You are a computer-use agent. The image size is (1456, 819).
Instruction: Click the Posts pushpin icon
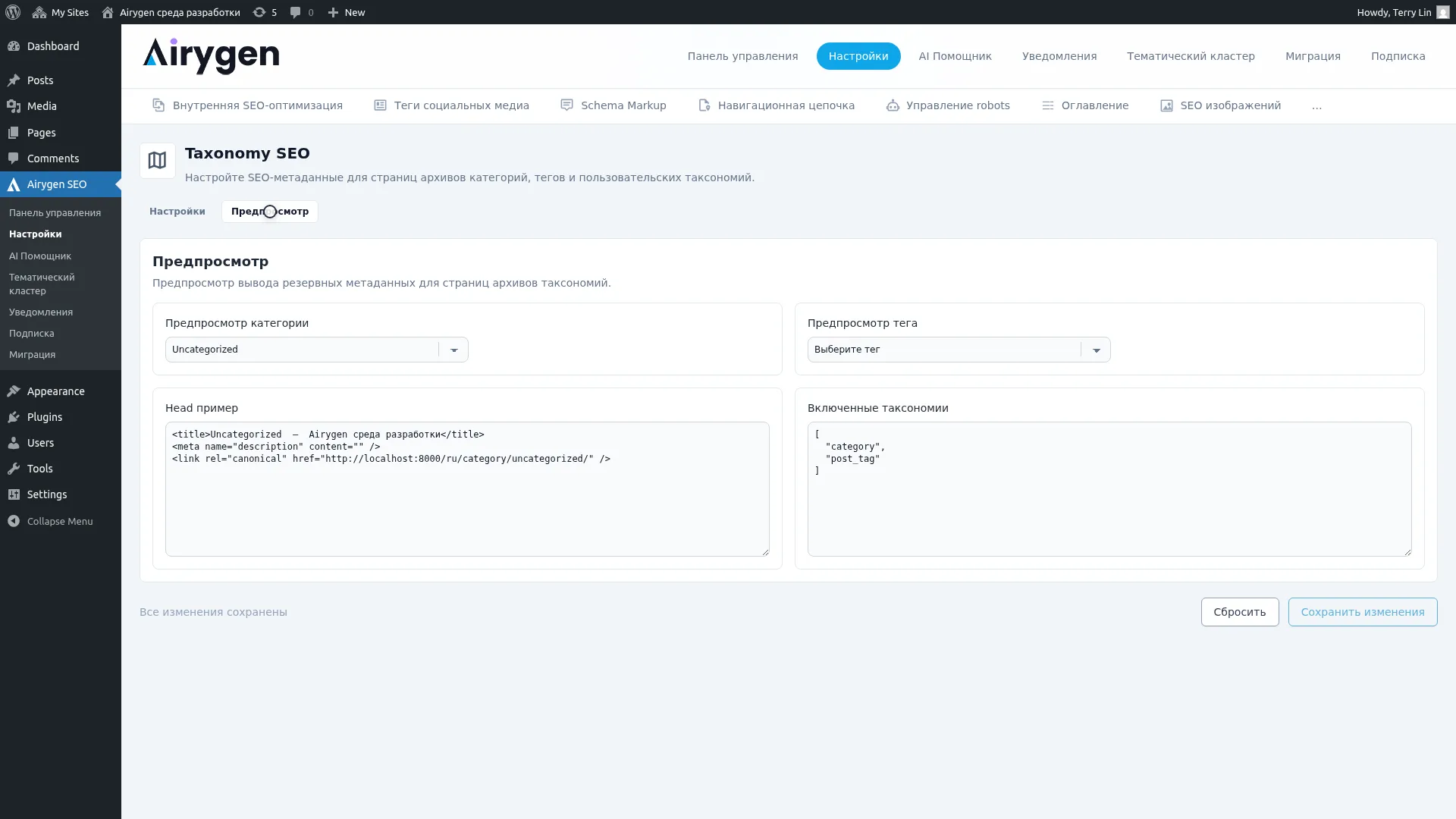[14, 80]
